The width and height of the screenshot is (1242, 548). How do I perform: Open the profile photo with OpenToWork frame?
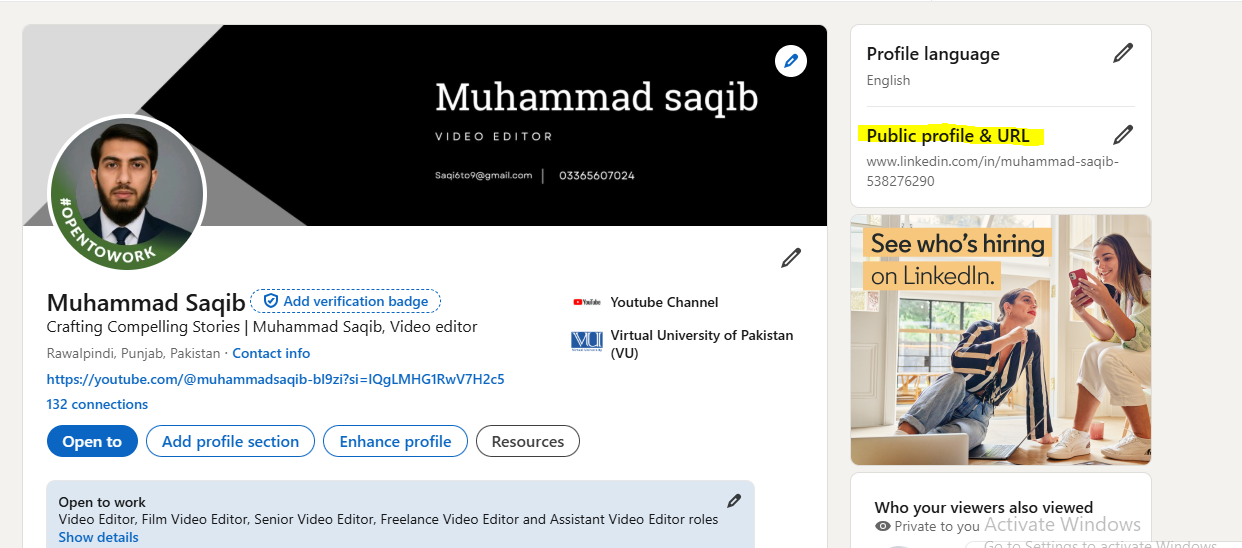click(127, 193)
